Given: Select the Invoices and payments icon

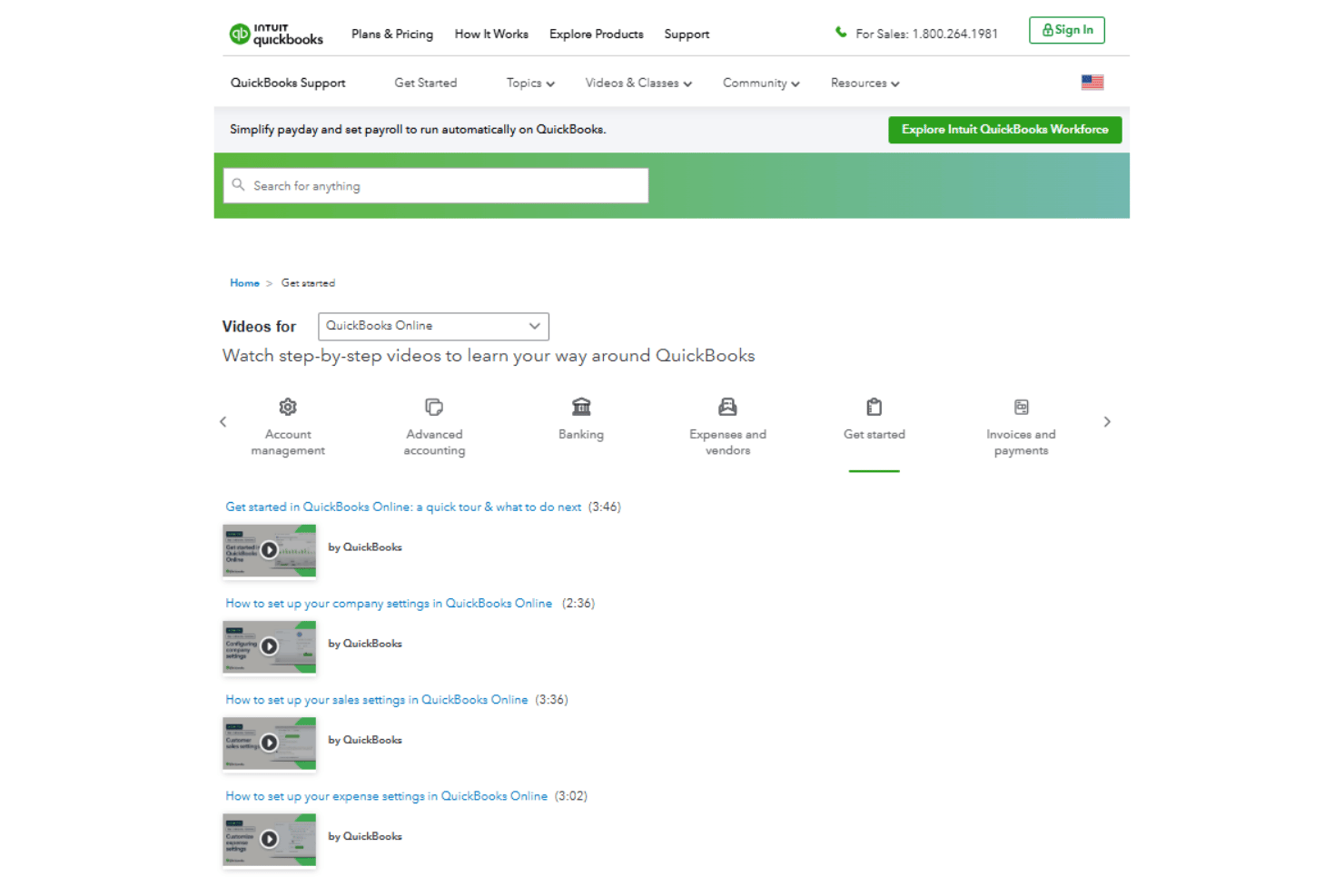Looking at the screenshot, I should click(x=1021, y=407).
